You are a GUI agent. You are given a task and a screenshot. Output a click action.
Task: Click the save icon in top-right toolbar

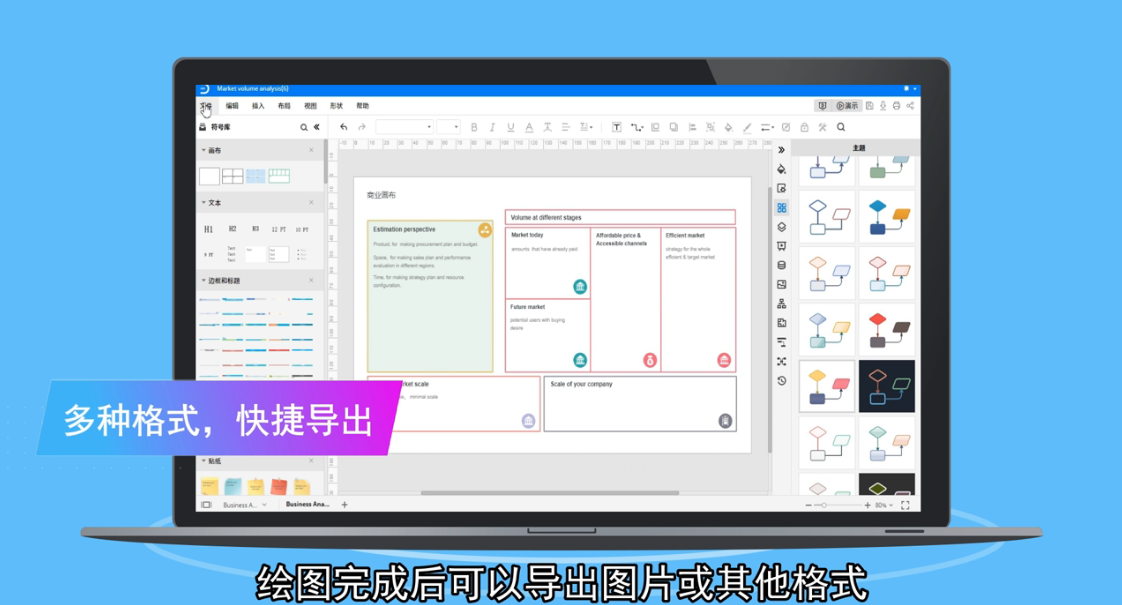869,106
